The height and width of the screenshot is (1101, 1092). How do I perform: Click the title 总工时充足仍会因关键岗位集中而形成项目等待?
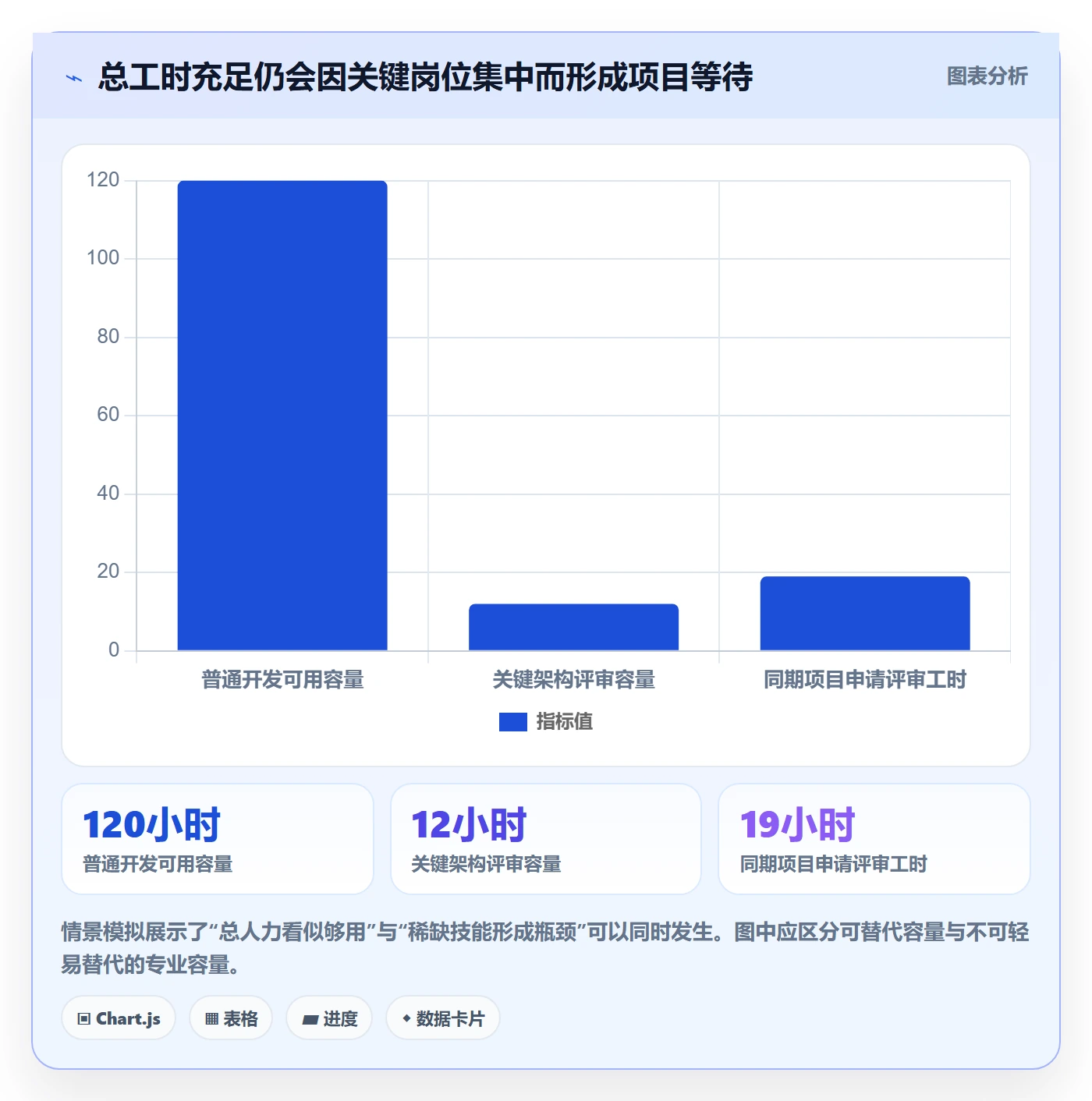click(425, 77)
